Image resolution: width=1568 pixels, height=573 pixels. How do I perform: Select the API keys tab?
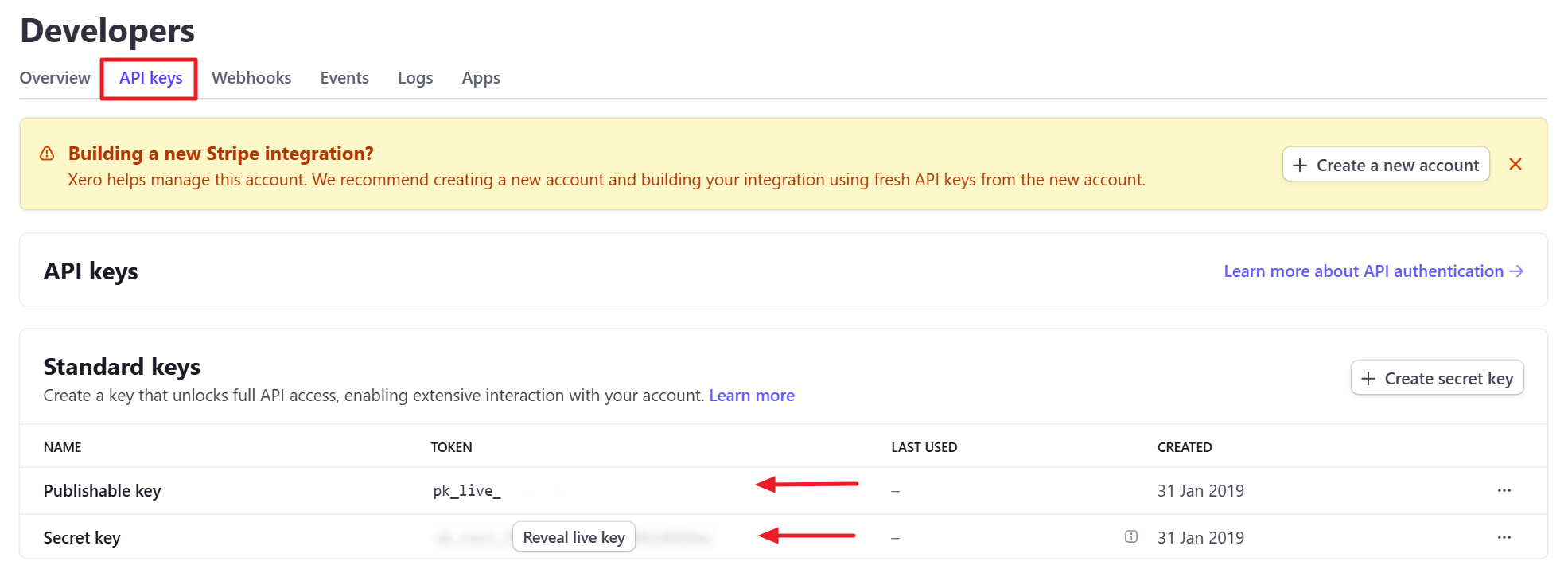(x=150, y=78)
